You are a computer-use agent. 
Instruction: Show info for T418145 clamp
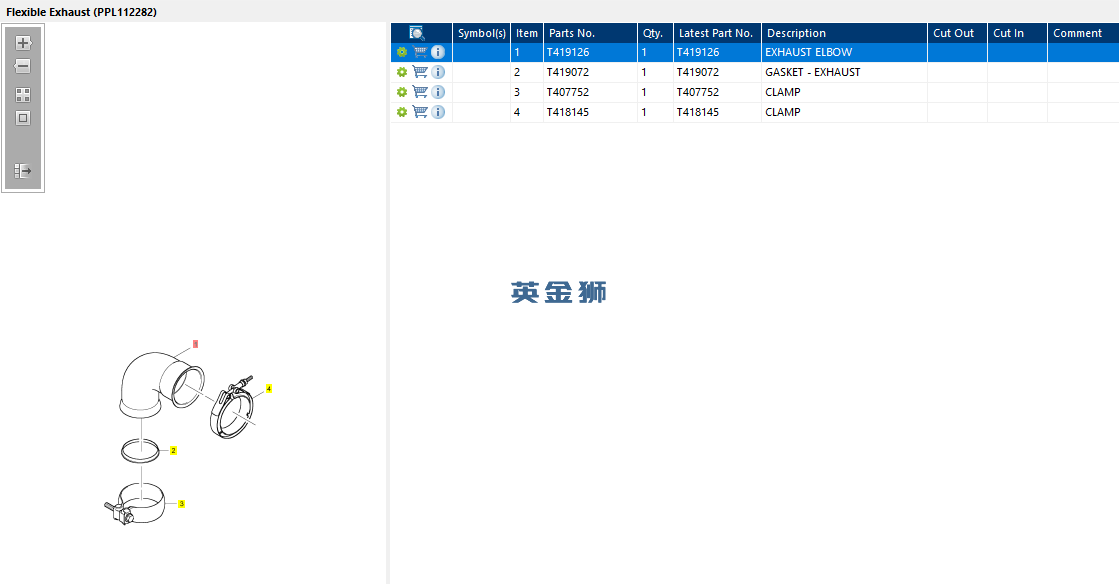438,112
